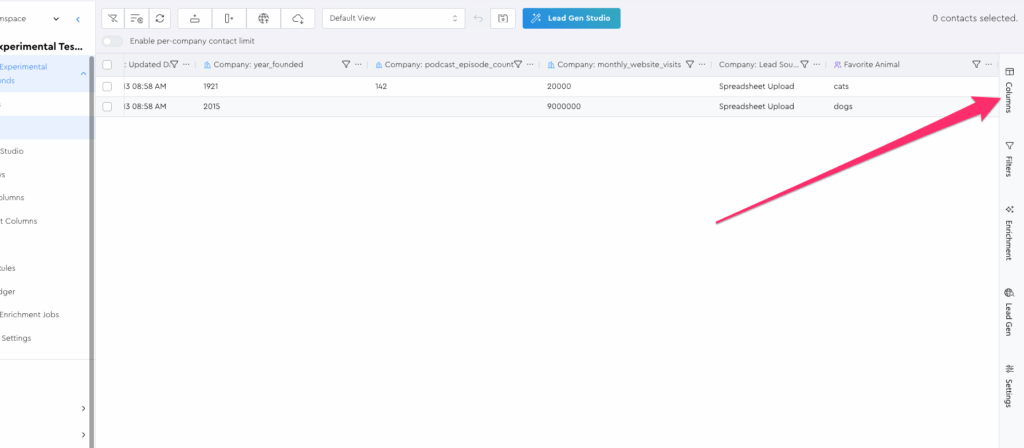The height and width of the screenshot is (448, 1024).
Task: Open the Default View dropdown
Action: 393,18
